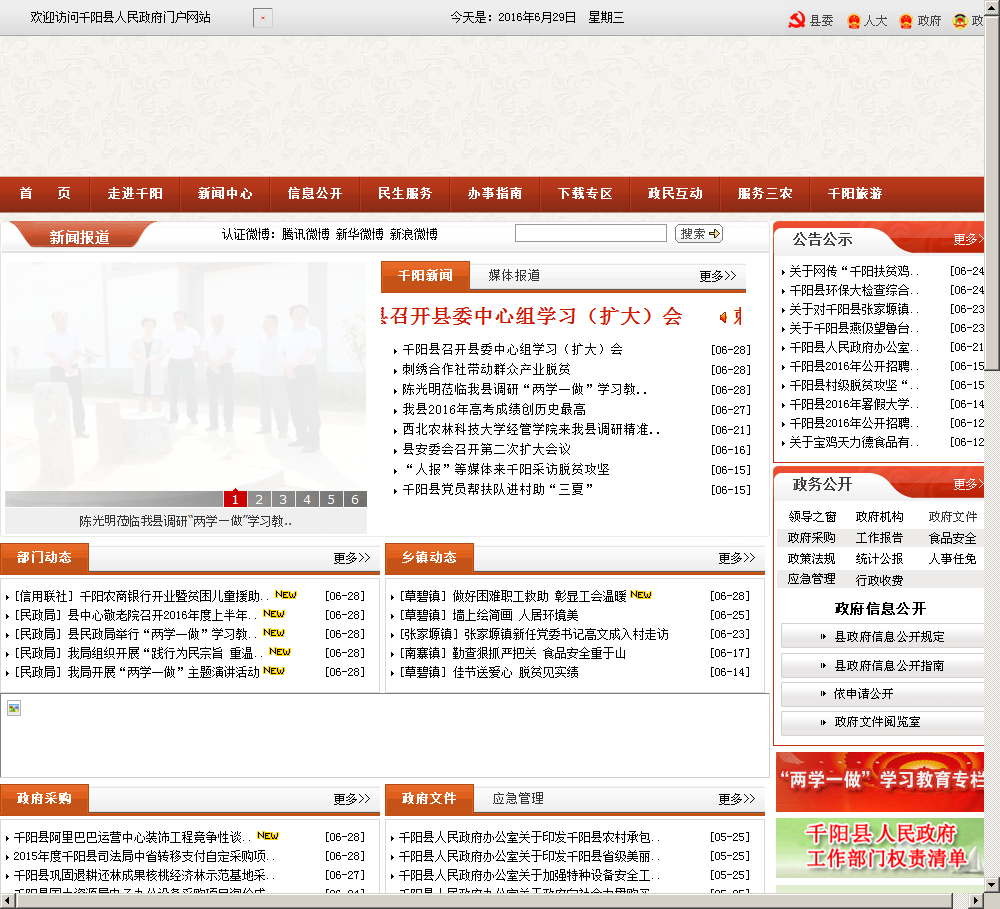
Task: Click broken image placeholder below 部门动态 list
Action: [x=14, y=708]
